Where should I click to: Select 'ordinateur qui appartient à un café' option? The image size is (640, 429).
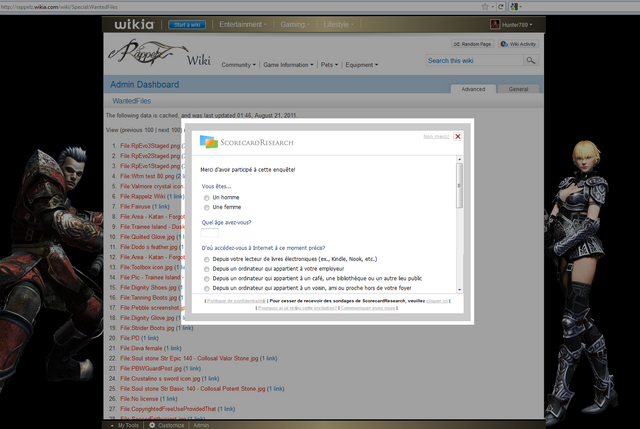click(207, 279)
